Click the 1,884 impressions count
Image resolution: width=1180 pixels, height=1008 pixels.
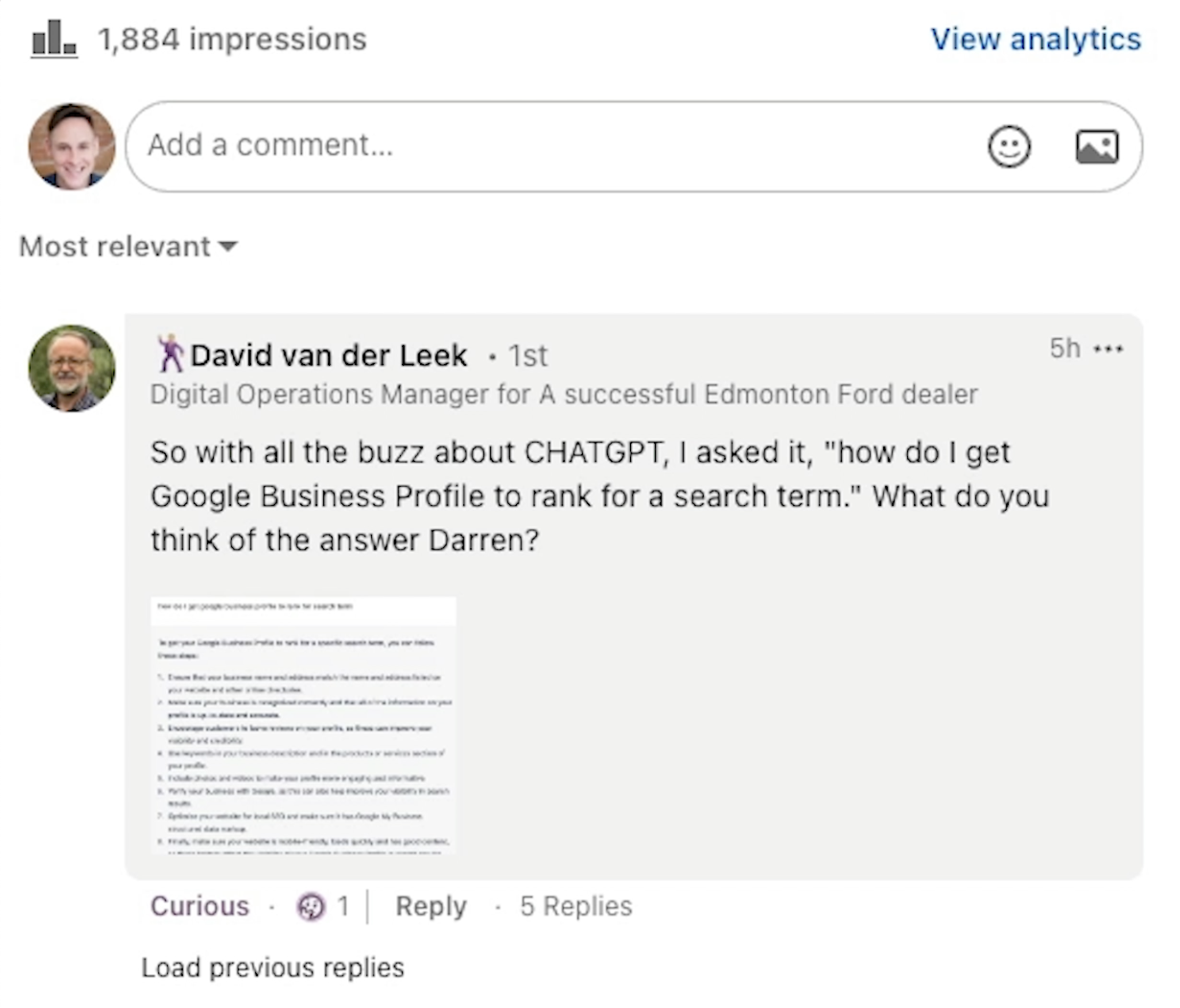coord(232,39)
